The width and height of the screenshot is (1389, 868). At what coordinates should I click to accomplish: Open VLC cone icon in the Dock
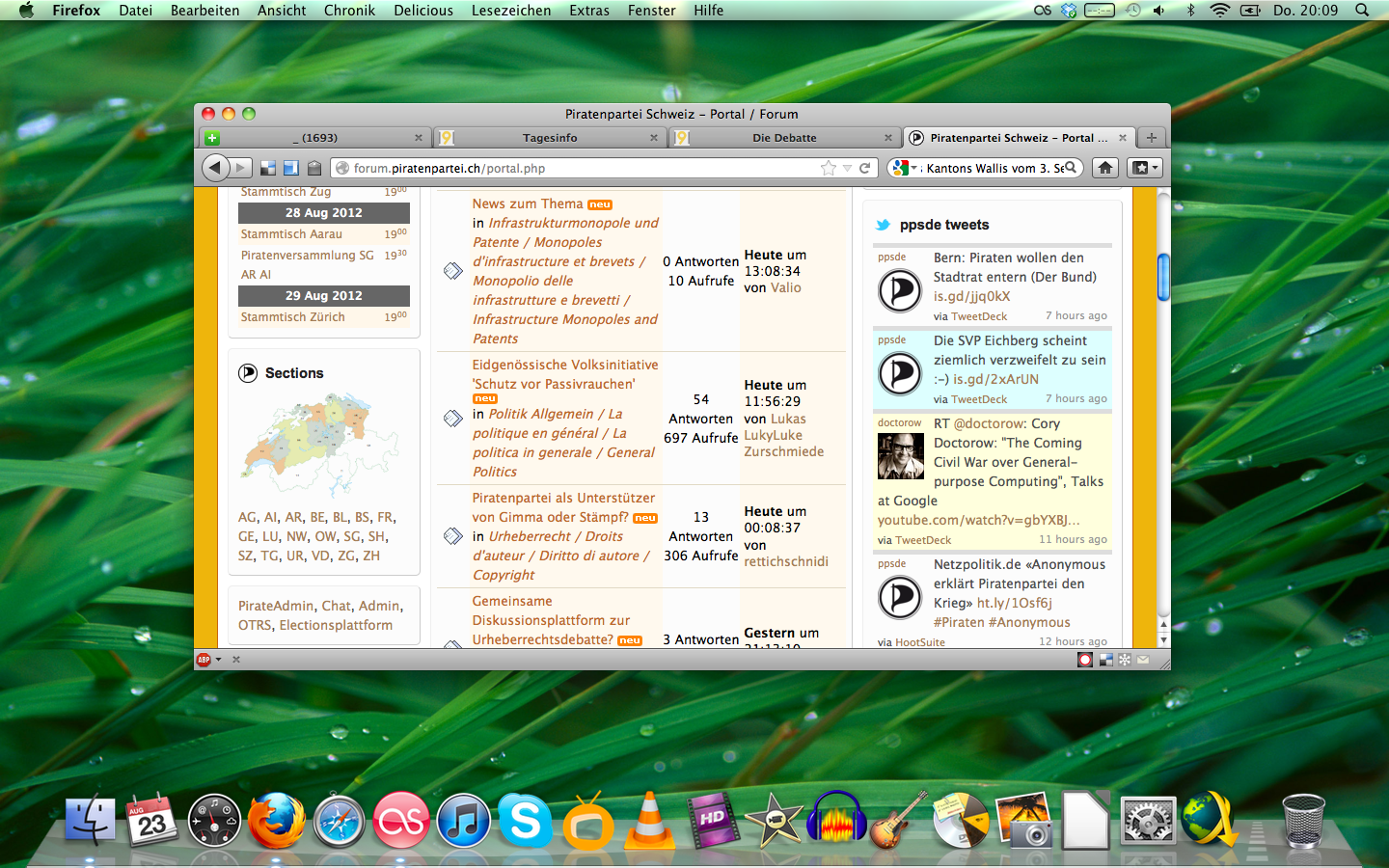pos(650,821)
